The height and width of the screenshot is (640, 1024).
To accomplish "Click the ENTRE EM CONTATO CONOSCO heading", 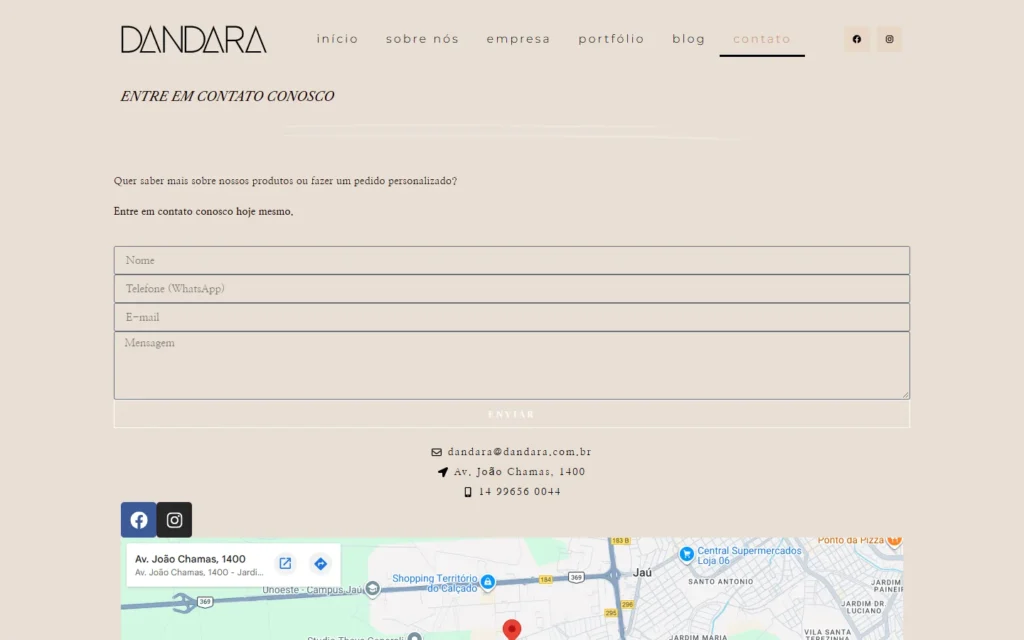I will (x=227, y=96).
